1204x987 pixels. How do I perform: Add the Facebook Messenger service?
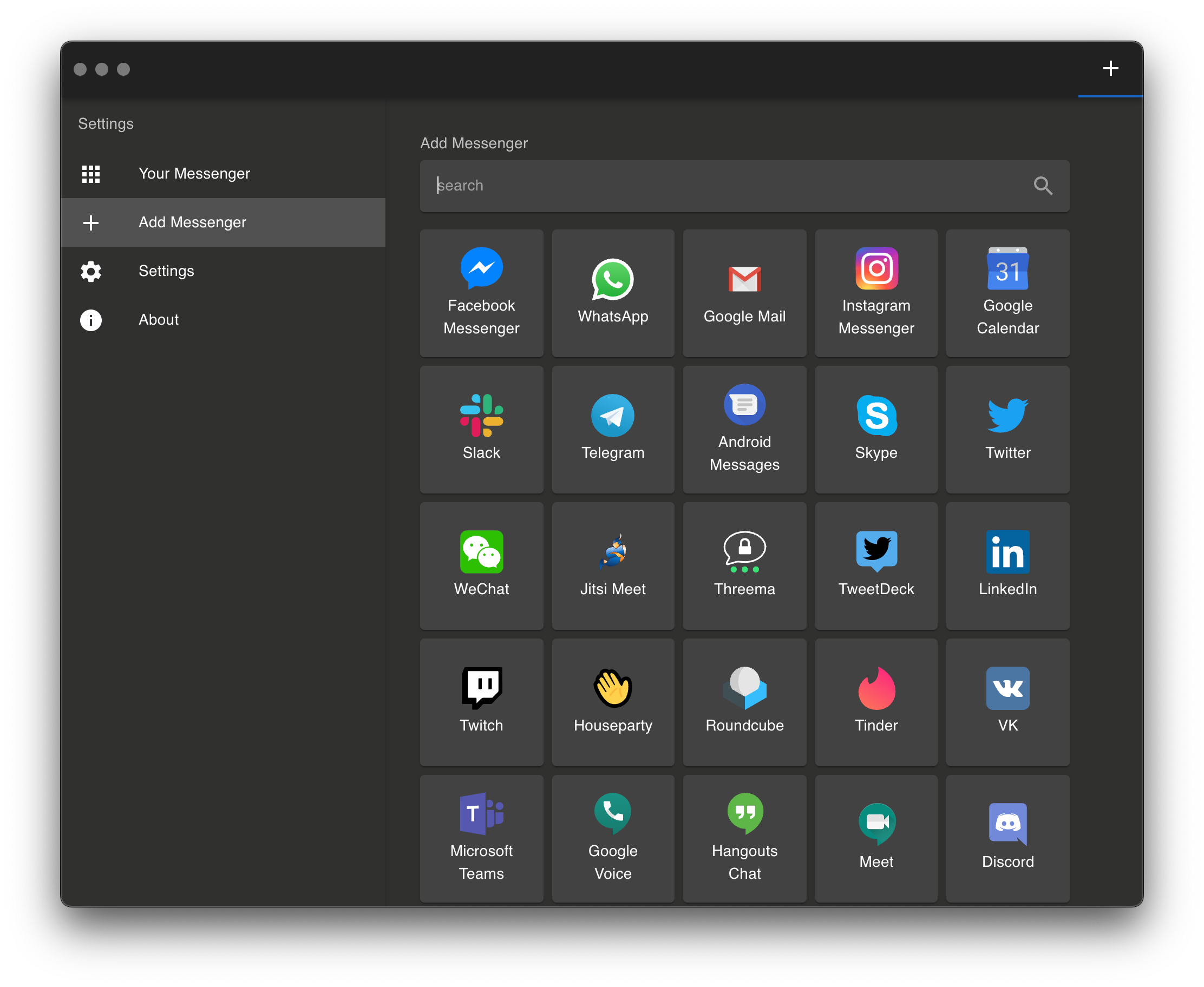click(481, 293)
